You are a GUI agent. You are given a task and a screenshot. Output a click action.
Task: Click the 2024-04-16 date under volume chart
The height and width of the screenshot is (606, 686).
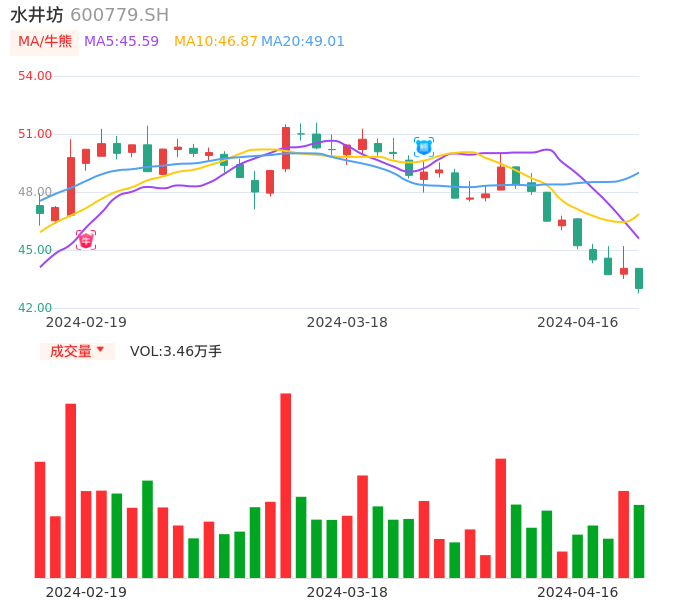point(578,592)
